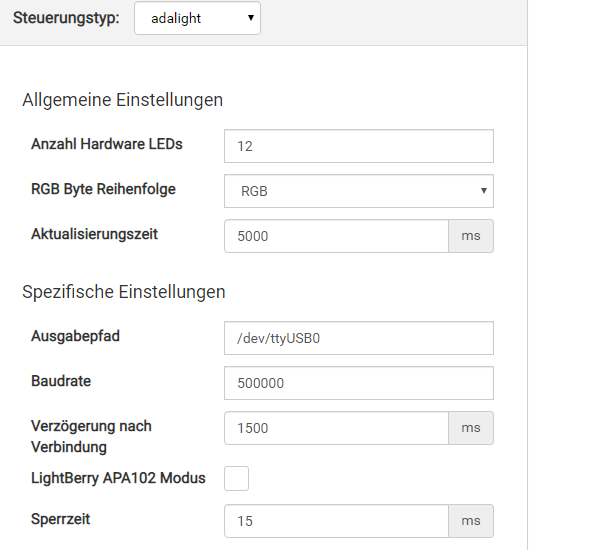Click the LightBerry APA102 Modus label

pos(118,478)
